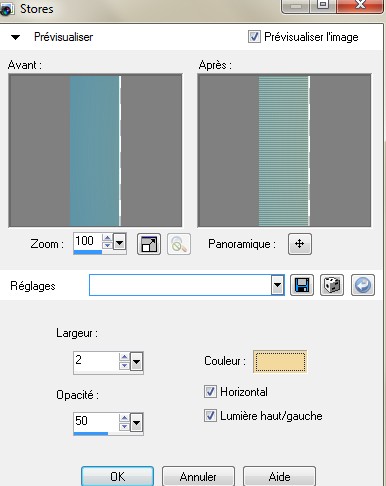Open the Zoom value dropdown arrow
The image size is (386, 486).
click(119, 241)
